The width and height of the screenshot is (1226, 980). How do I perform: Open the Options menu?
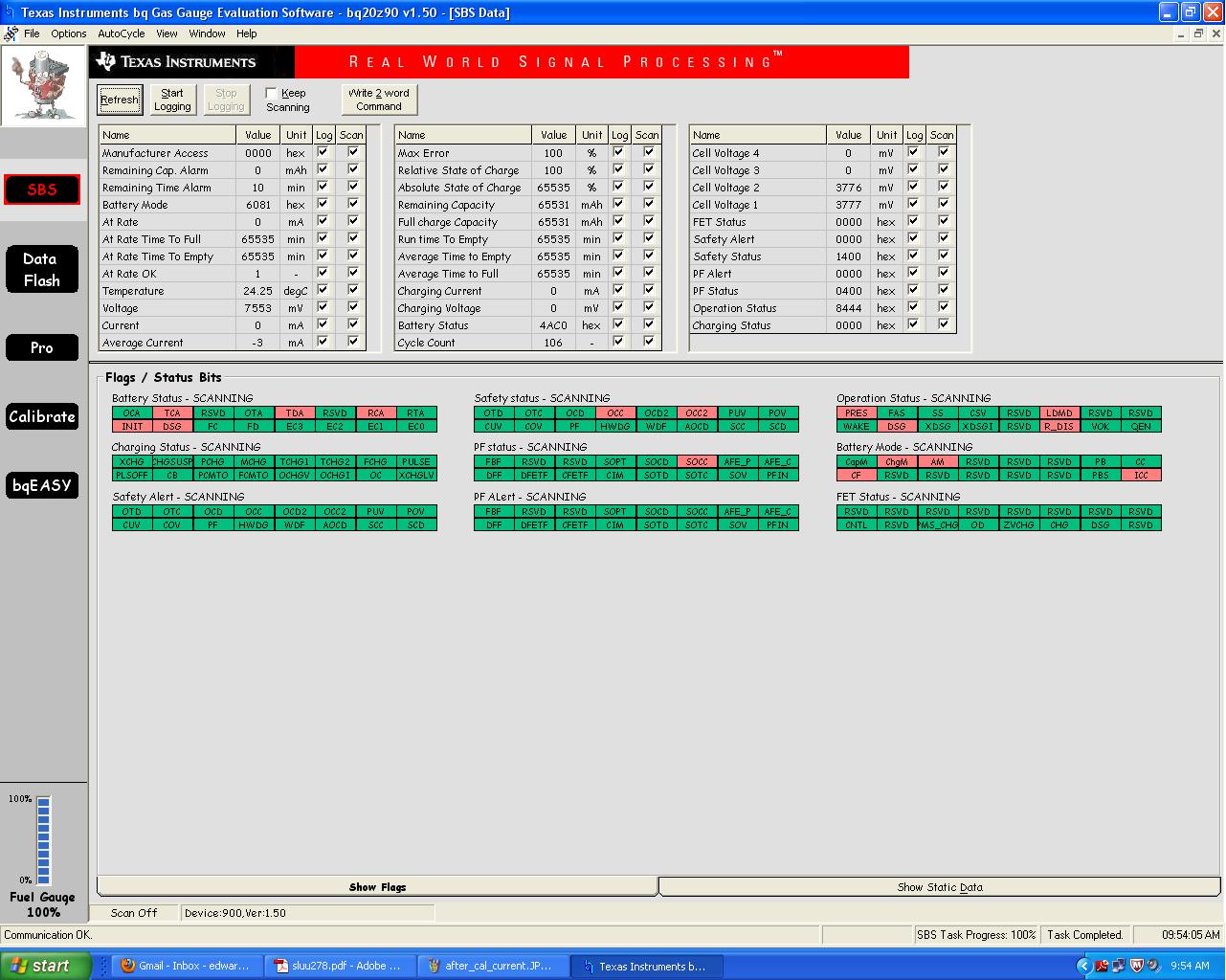pos(69,33)
